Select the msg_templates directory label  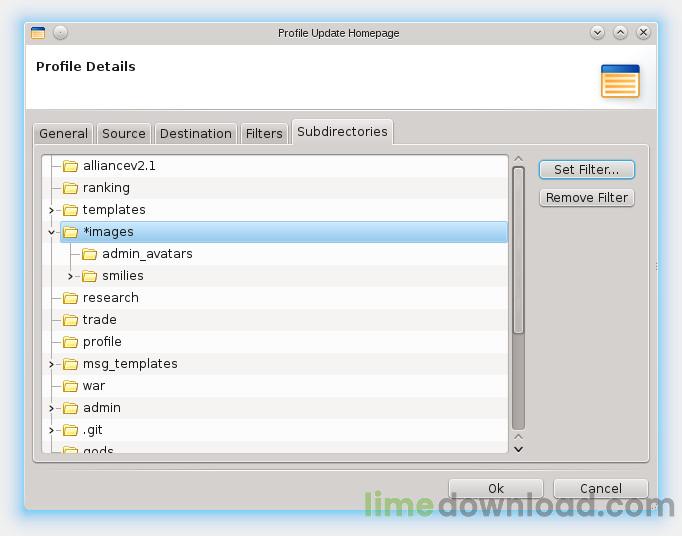(x=130, y=364)
